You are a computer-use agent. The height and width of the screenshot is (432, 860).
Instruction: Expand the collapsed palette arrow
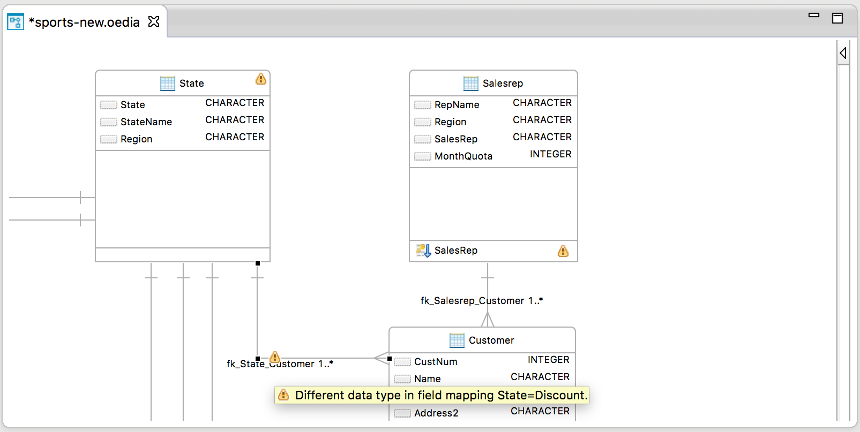(x=843, y=53)
